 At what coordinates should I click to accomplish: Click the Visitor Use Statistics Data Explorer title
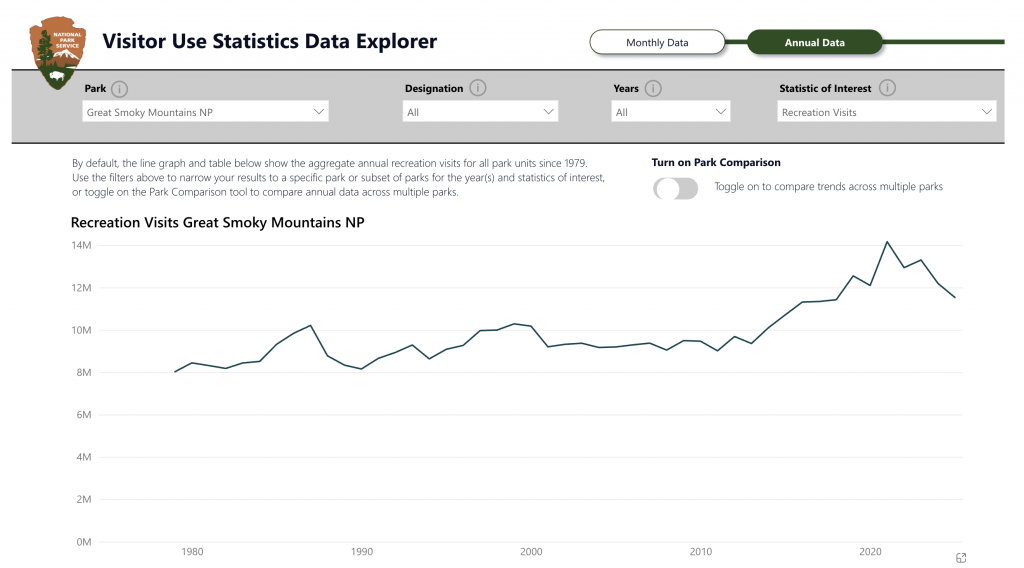click(270, 42)
